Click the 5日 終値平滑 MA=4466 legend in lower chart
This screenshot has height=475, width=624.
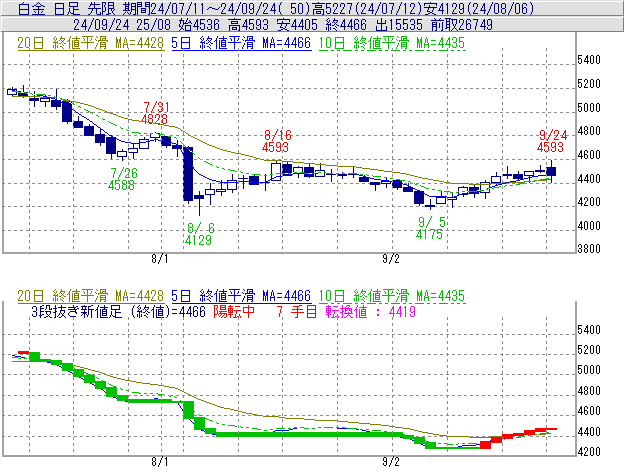pyautogui.click(x=241, y=296)
